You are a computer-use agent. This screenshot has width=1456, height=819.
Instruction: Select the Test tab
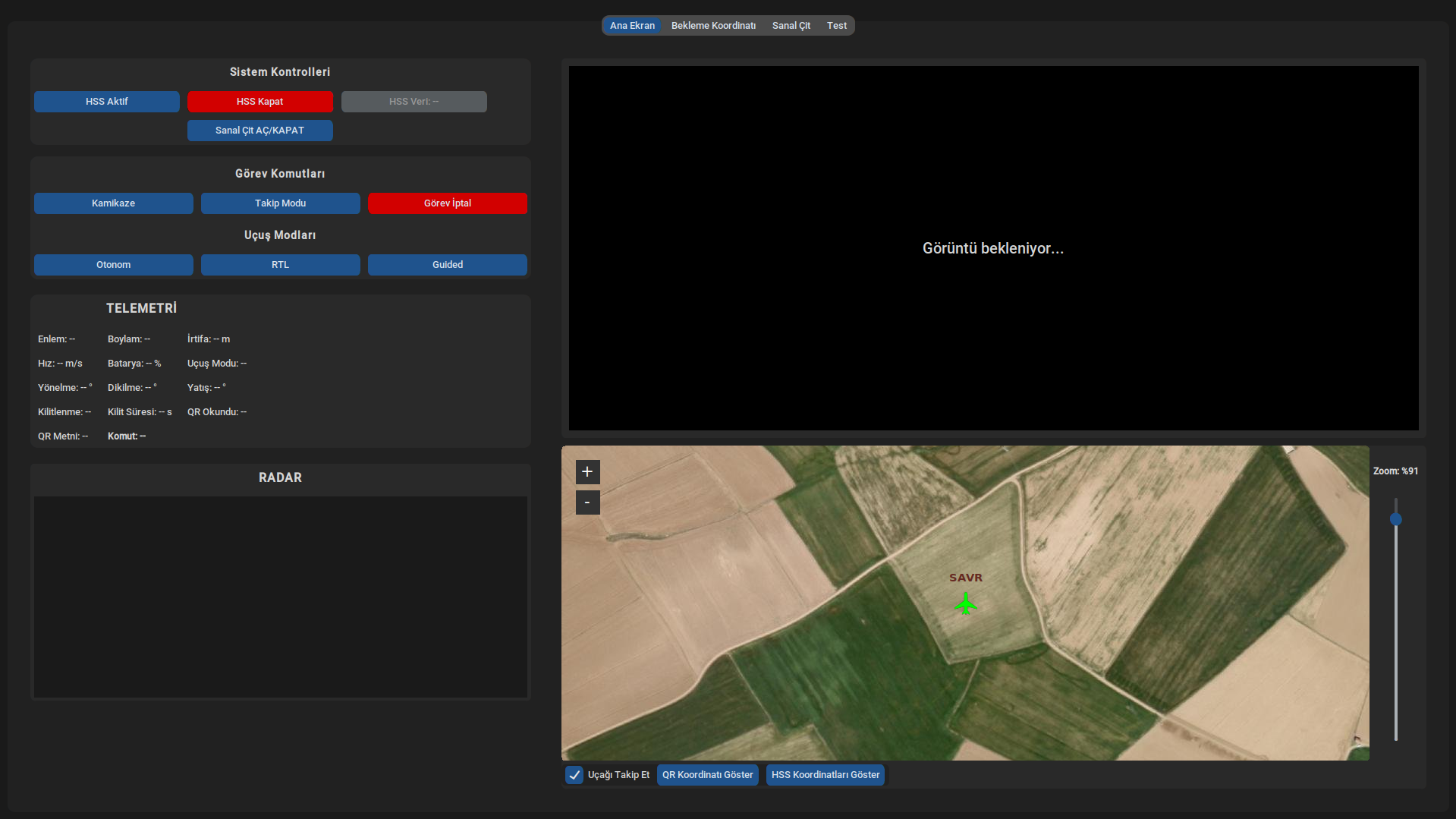(836, 26)
